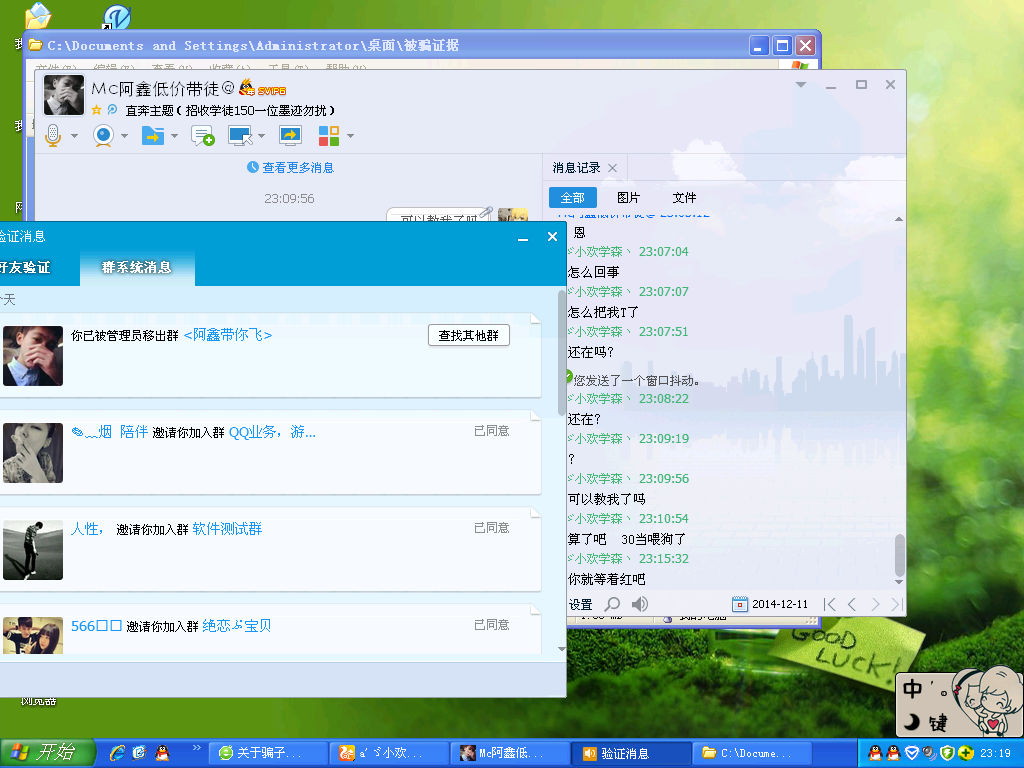Open Internet Explorer quick launch icon
The height and width of the screenshot is (768, 1024).
point(117,753)
